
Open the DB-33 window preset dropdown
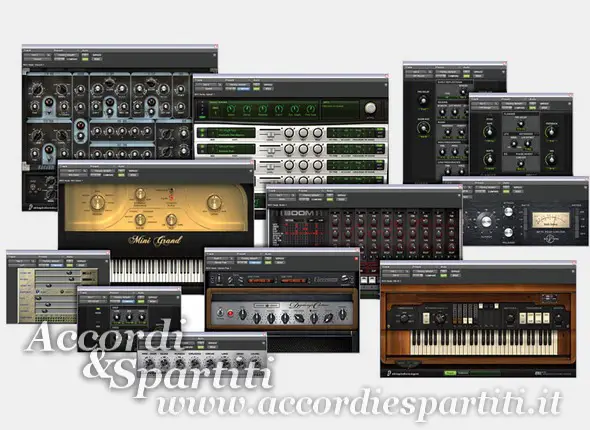point(425,271)
